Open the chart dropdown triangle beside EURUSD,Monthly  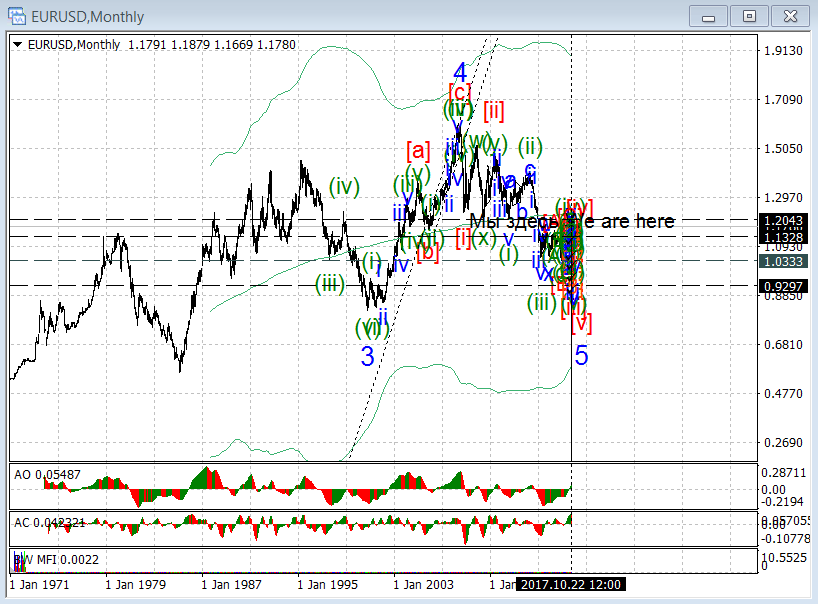[18, 45]
